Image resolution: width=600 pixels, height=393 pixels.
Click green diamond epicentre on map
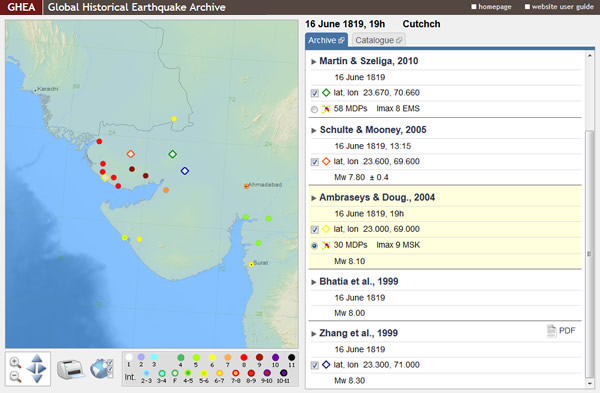click(x=172, y=154)
